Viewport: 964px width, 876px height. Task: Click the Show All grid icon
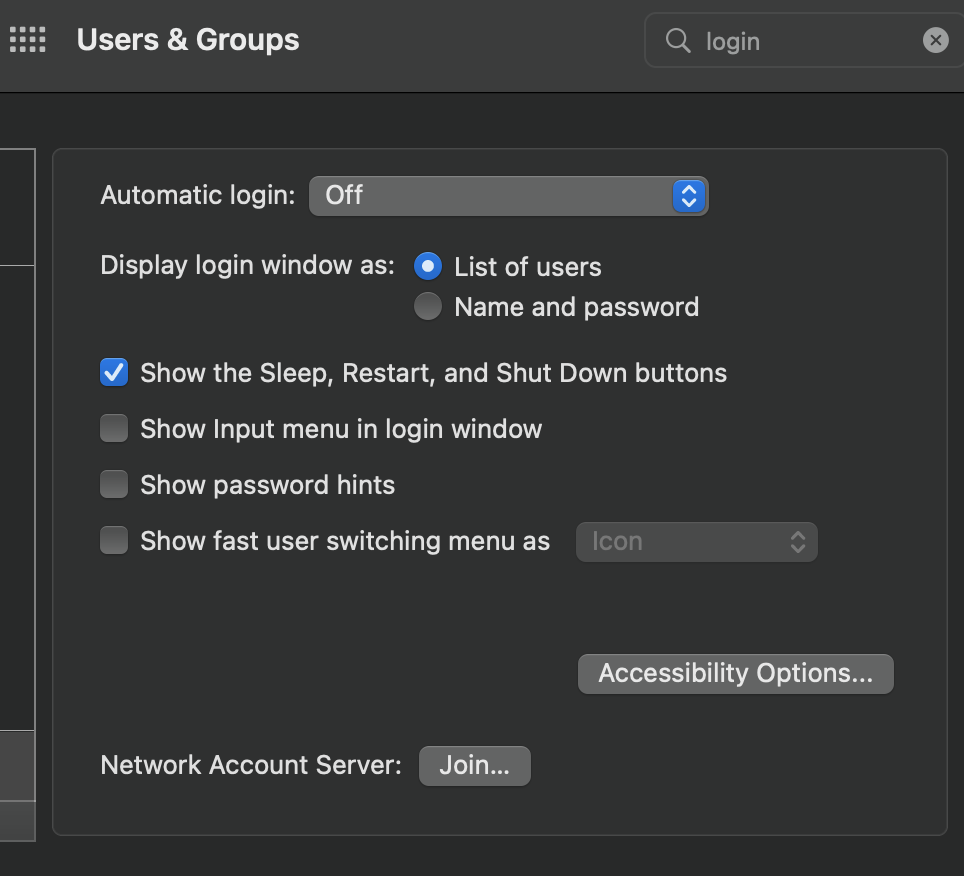point(28,40)
